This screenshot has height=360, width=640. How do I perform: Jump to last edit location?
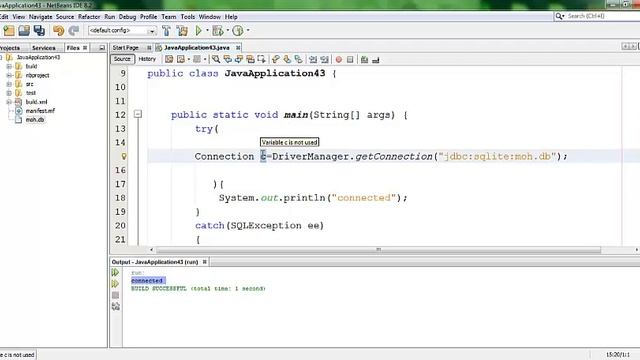[169, 60]
